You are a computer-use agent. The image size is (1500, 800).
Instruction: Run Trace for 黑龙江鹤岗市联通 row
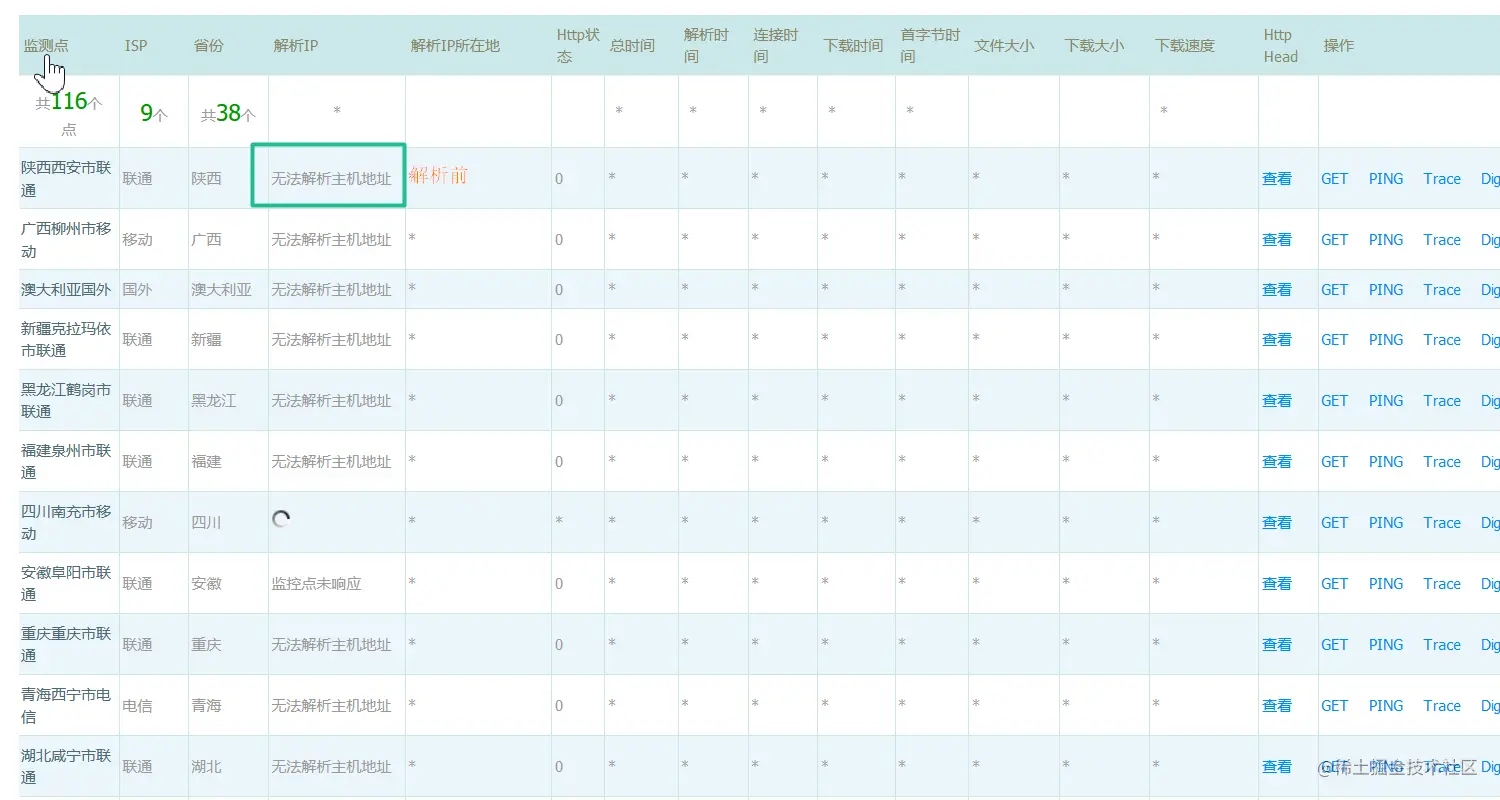[1442, 401]
